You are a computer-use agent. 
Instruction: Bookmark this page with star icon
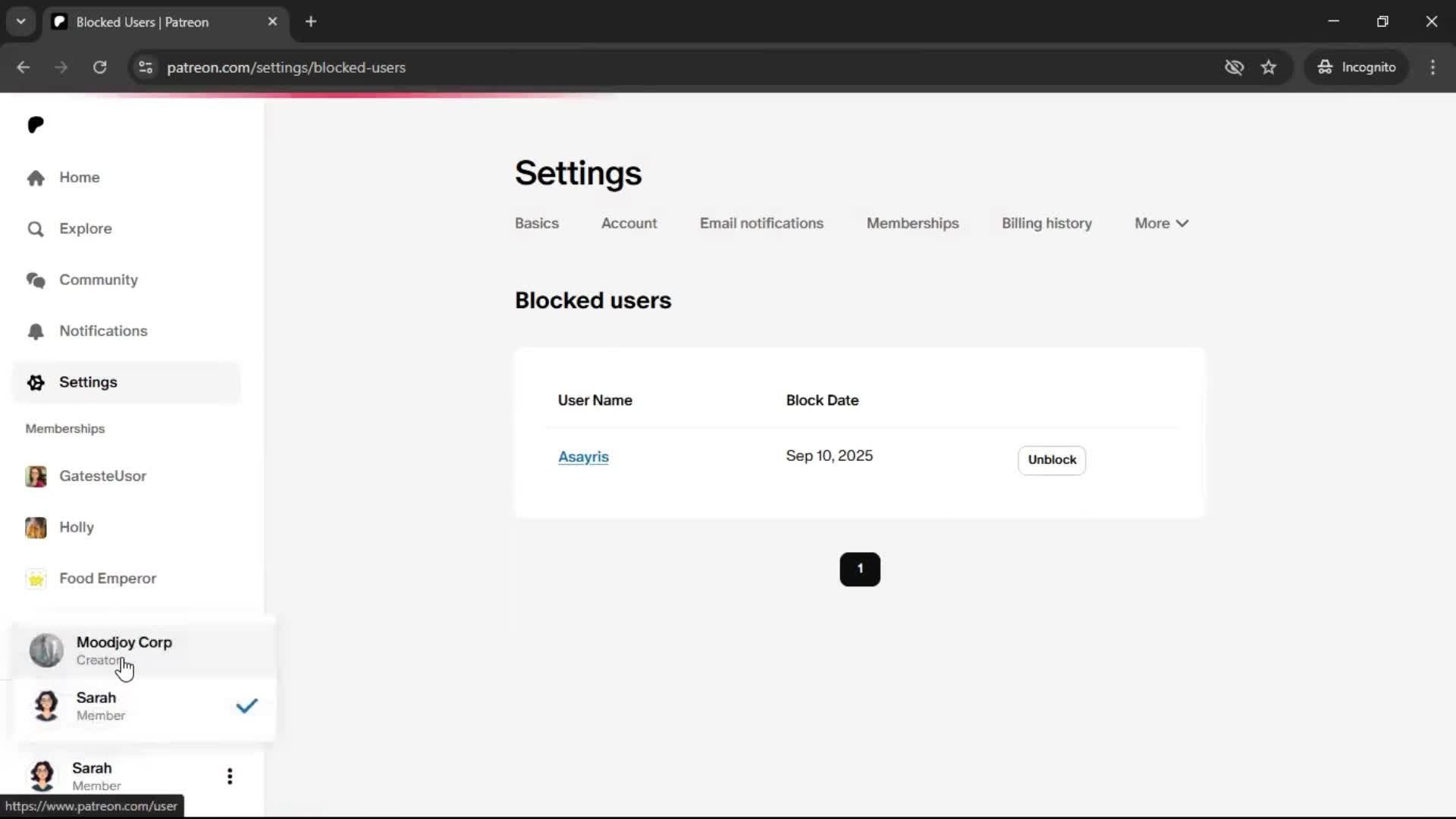point(1269,67)
